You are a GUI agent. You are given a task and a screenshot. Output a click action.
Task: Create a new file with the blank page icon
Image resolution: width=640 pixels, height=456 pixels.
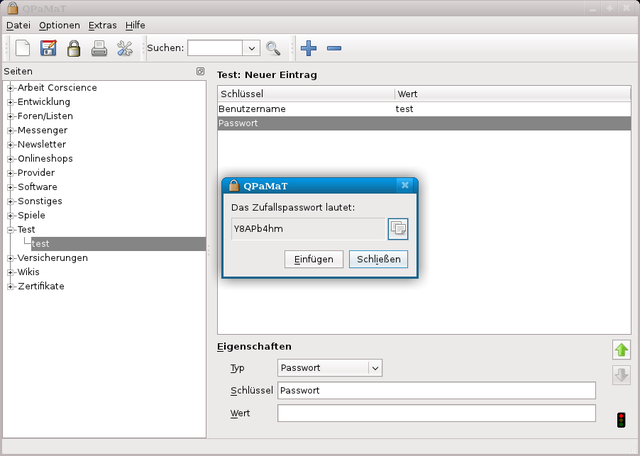coord(22,48)
